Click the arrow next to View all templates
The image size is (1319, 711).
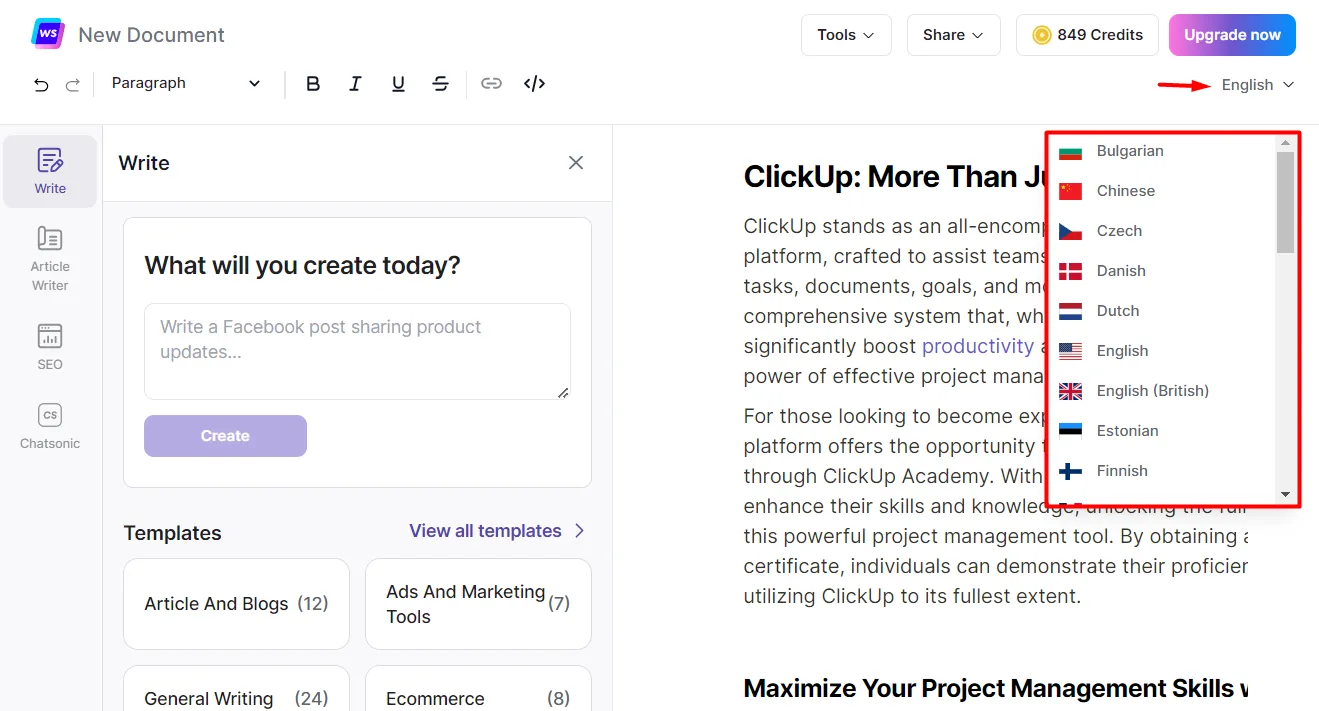pyautogui.click(x=579, y=531)
